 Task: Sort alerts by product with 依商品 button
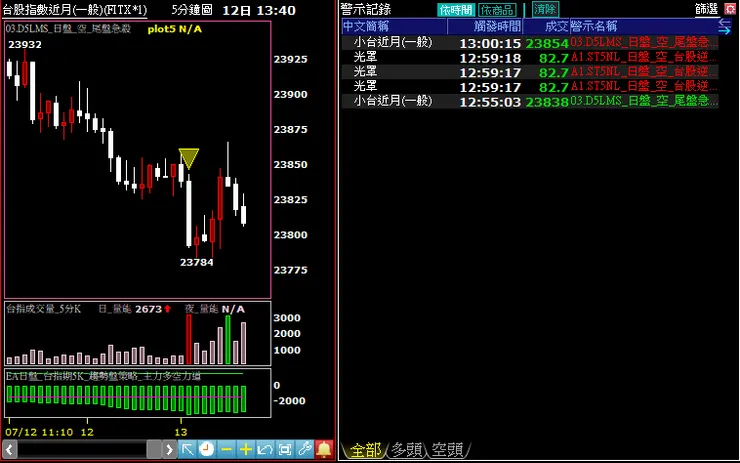click(x=497, y=10)
